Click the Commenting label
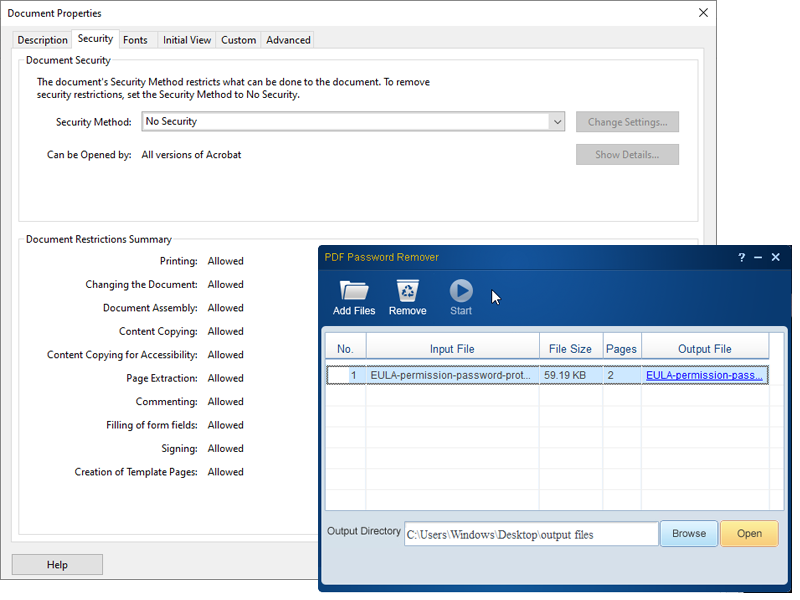800x600 pixels. pyautogui.click(x=166, y=402)
